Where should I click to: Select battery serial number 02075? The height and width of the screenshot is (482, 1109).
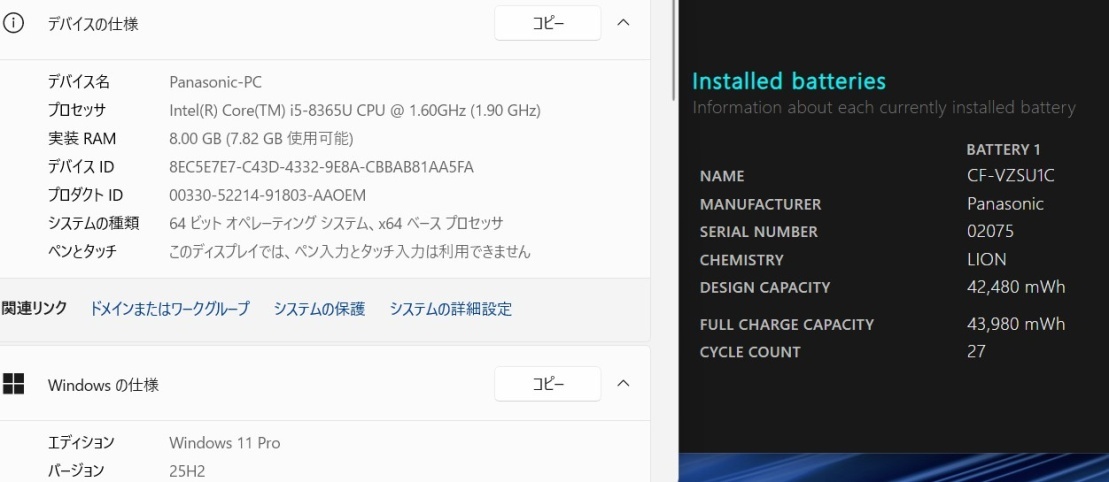pyautogui.click(x=990, y=231)
